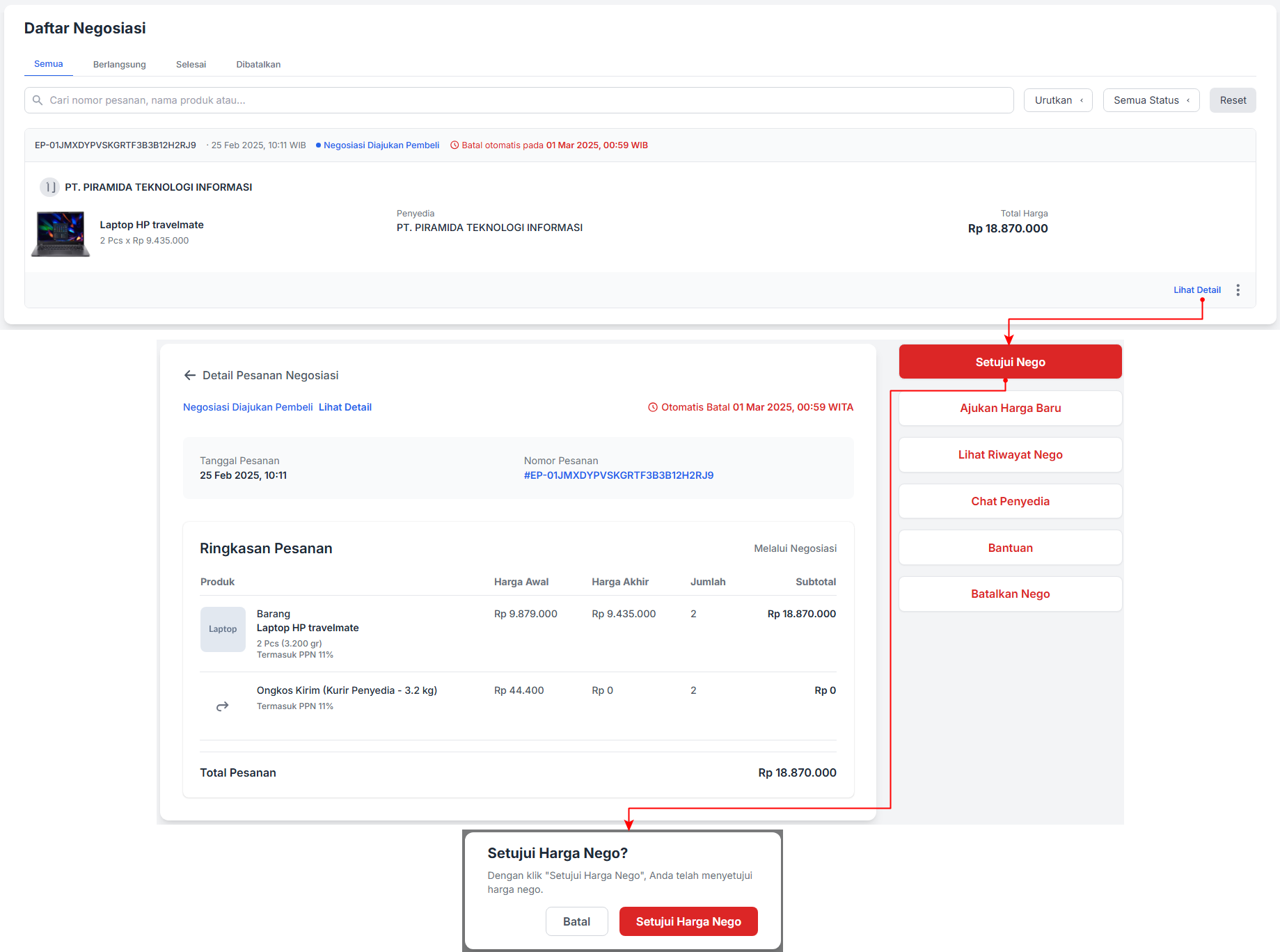Image resolution: width=1280 pixels, height=952 pixels.
Task: Confirm with Setujui Harga Nego dialog button
Action: point(688,921)
